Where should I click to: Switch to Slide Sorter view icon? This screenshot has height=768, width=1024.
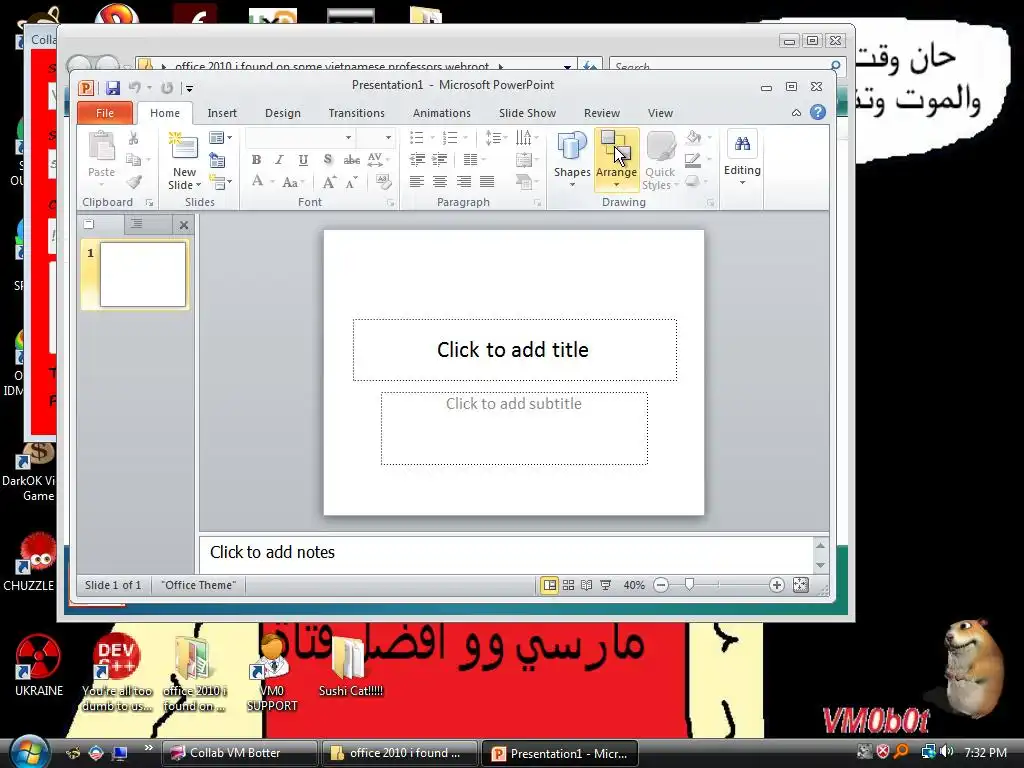(569, 585)
